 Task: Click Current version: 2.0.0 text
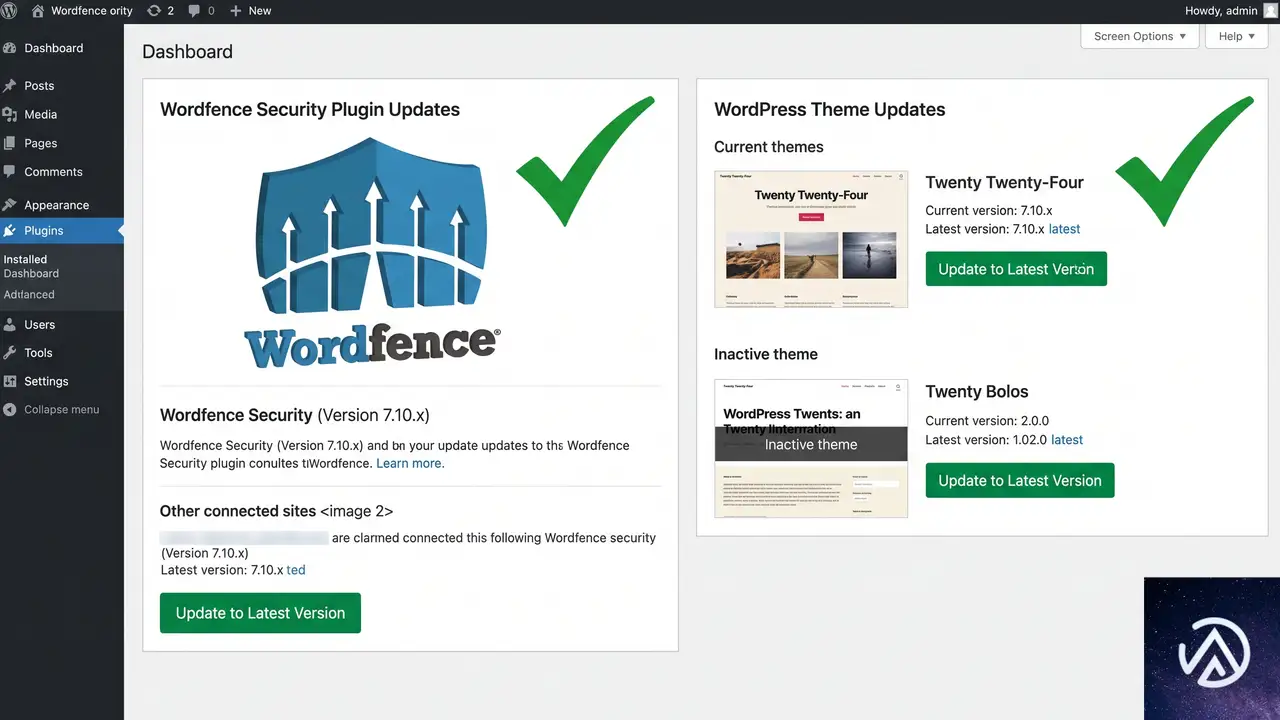(987, 421)
